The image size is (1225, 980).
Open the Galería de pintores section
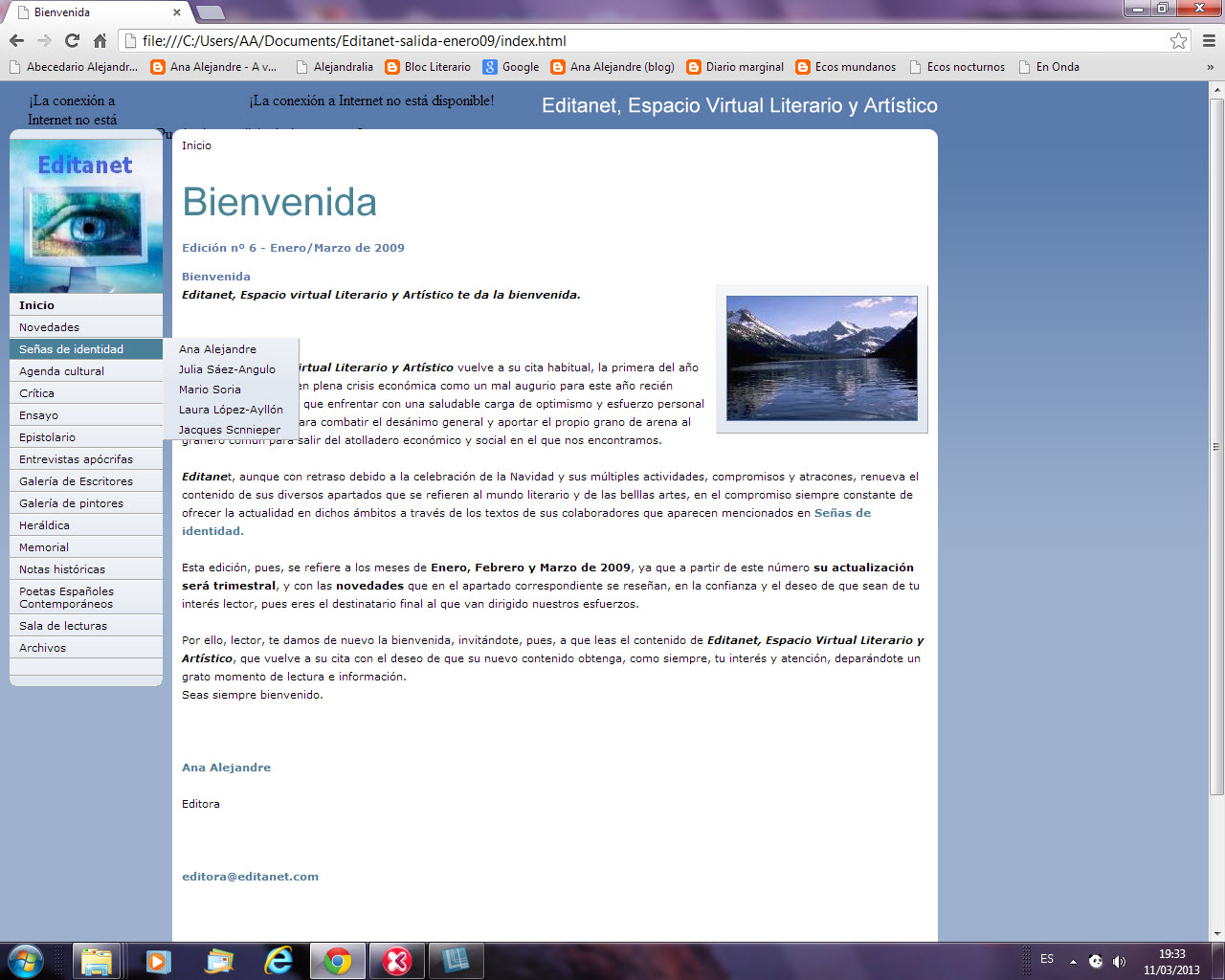(x=71, y=503)
